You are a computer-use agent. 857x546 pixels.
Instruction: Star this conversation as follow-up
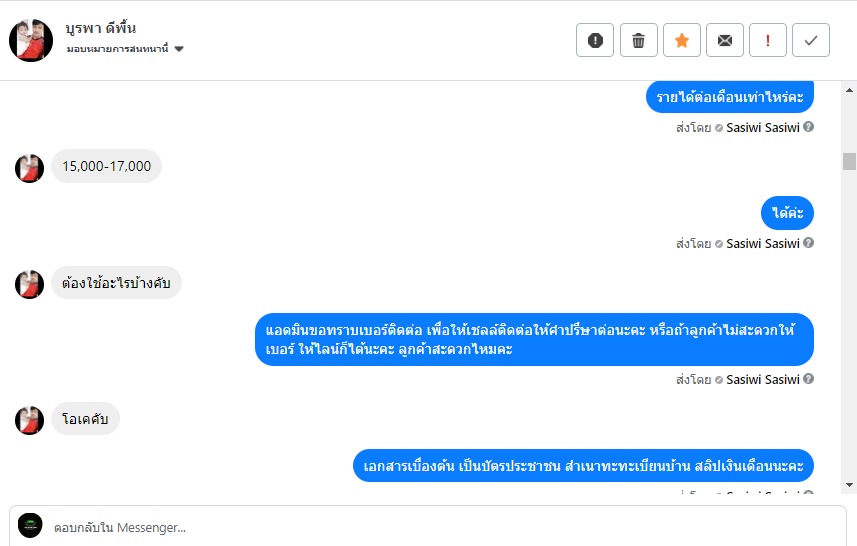pos(682,40)
